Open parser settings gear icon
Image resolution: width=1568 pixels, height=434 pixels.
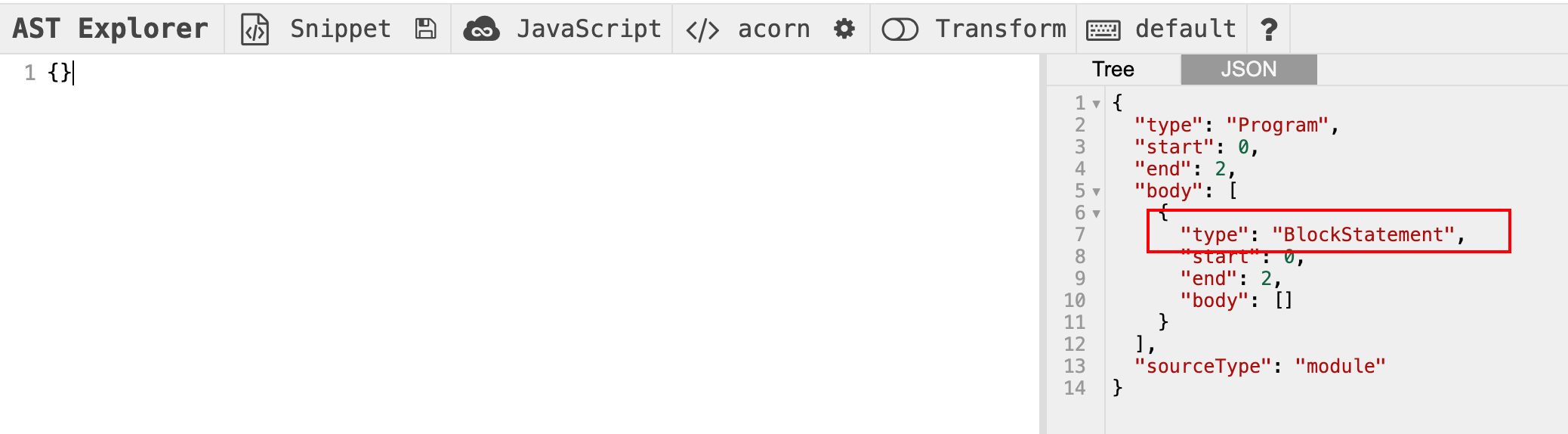pos(844,29)
